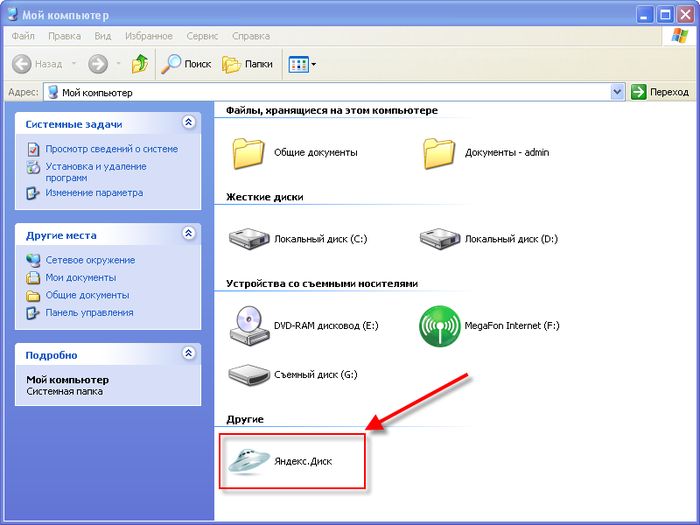The height and width of the screenshot is (525, 700).
Task: Click the Установка и удаление программ icon
Action: (x=33, y=167)
